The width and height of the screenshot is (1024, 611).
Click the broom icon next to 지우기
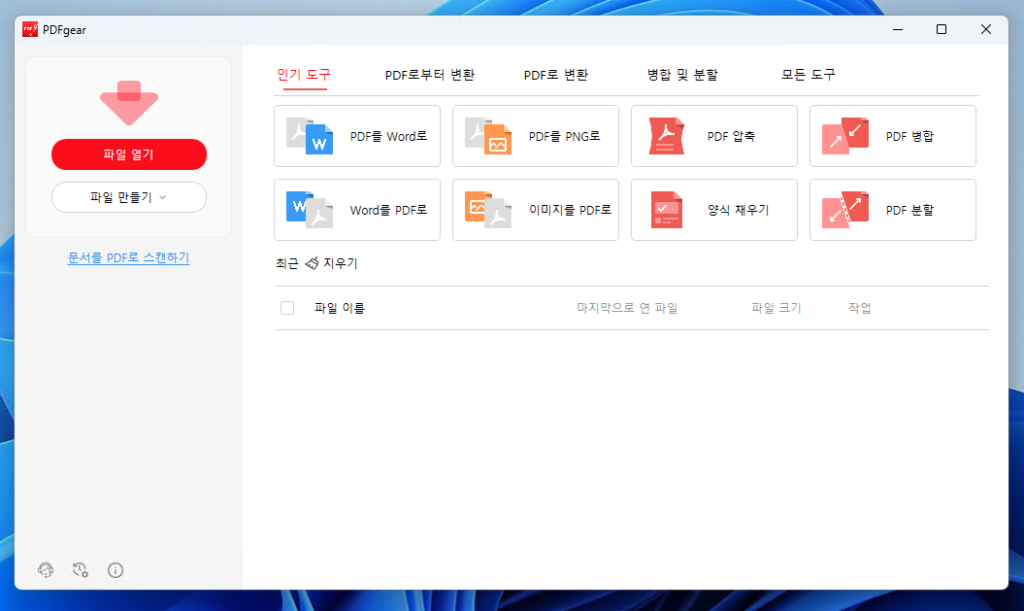[x=312, y=264]
